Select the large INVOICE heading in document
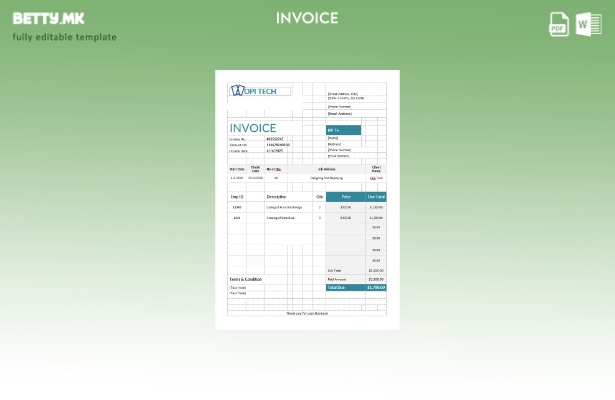The height and width of the screenshot is (400, 615). [x=253, y=128]
